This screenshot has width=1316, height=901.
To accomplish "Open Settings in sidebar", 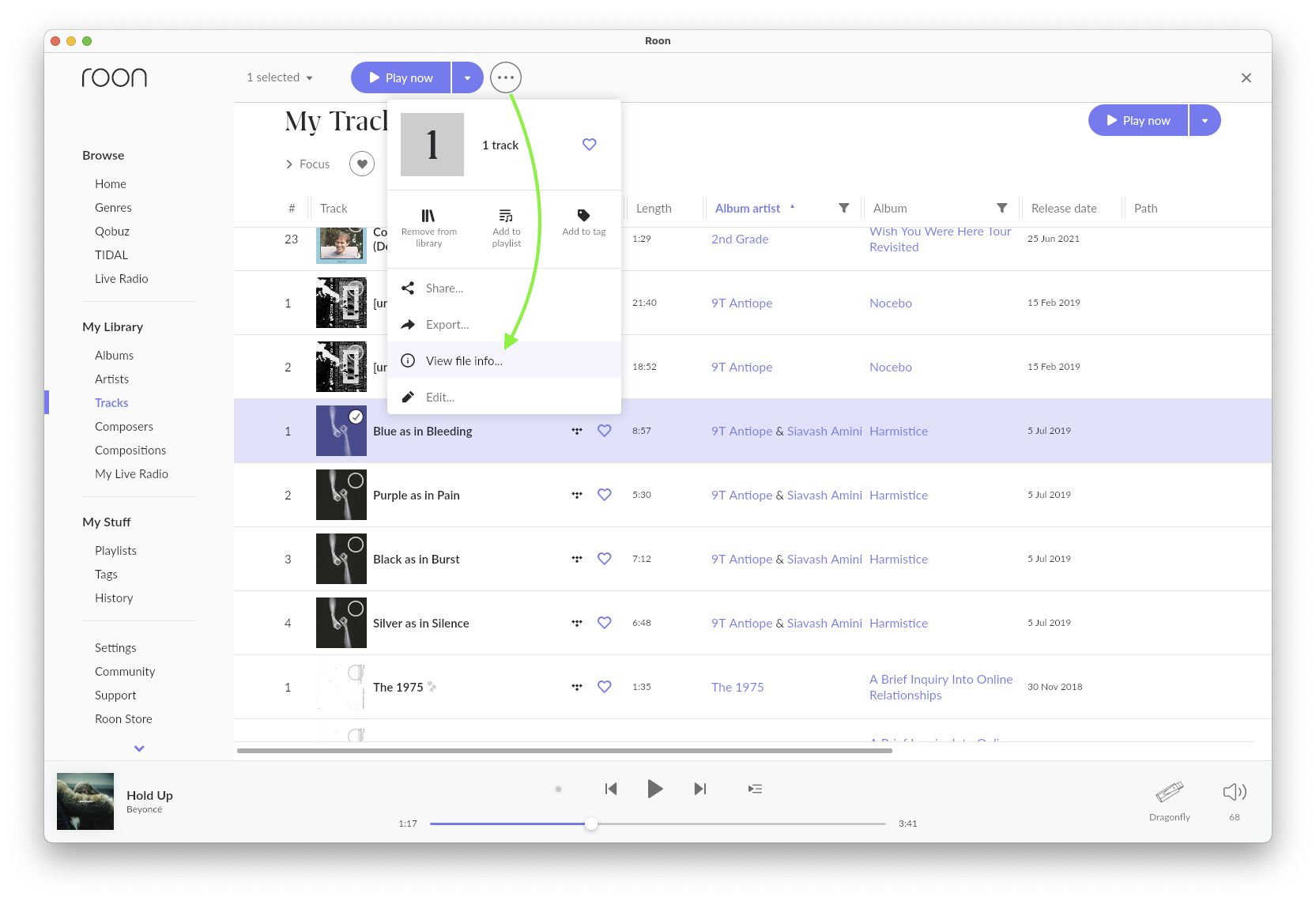I will tap(115, 648).
